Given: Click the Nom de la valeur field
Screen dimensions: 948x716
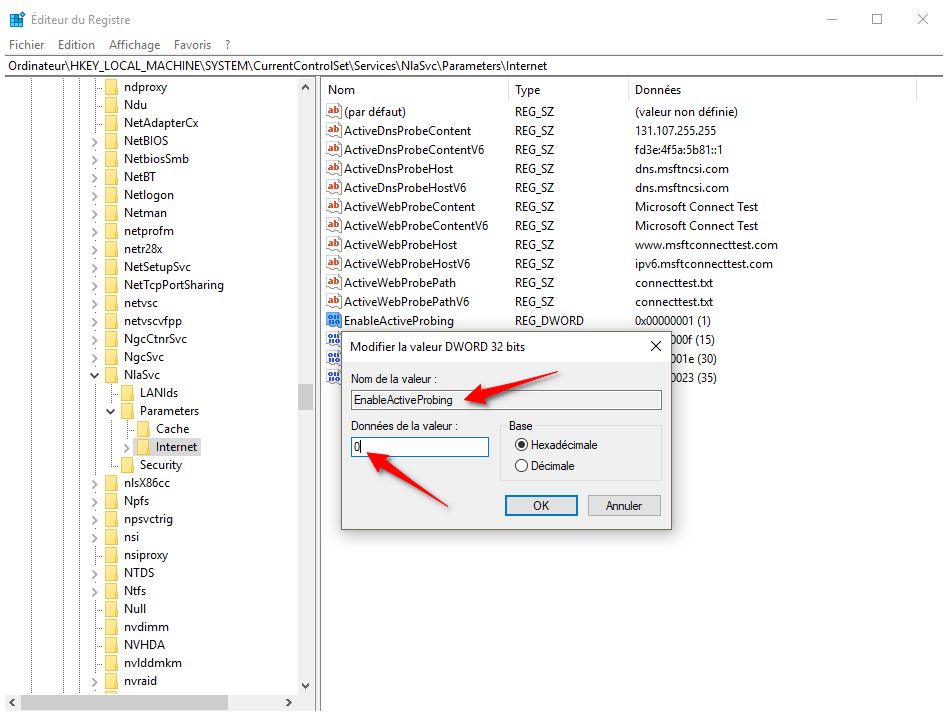Looking at the screenshot, I should pos(506,400).
